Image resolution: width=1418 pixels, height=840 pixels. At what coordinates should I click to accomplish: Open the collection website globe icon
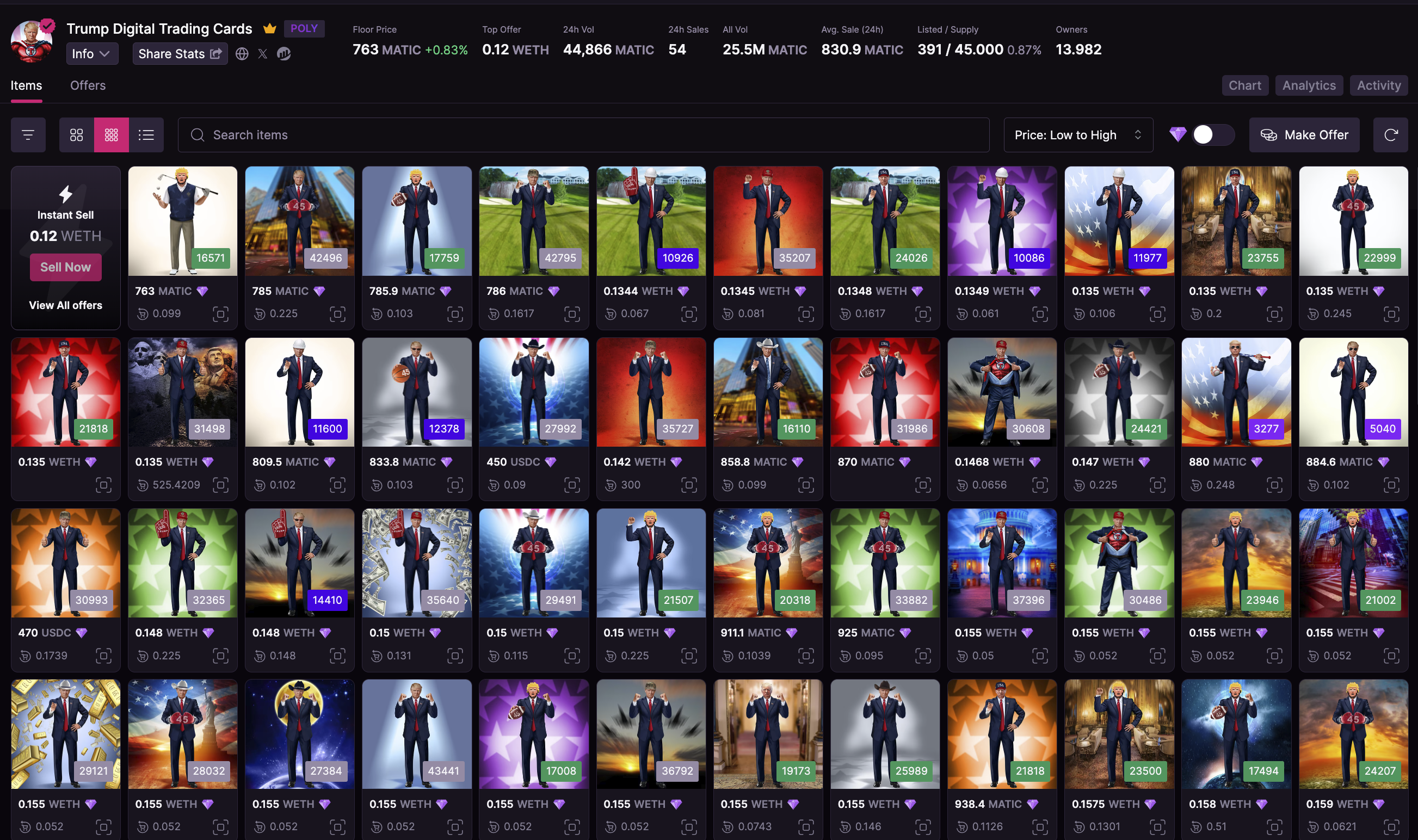[x=242, y=54]
